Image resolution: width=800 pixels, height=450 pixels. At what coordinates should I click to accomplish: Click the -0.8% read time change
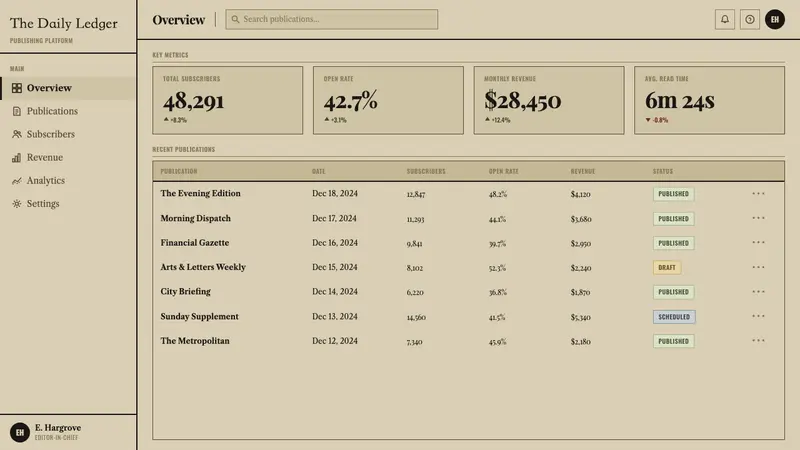tap(657, 120)
